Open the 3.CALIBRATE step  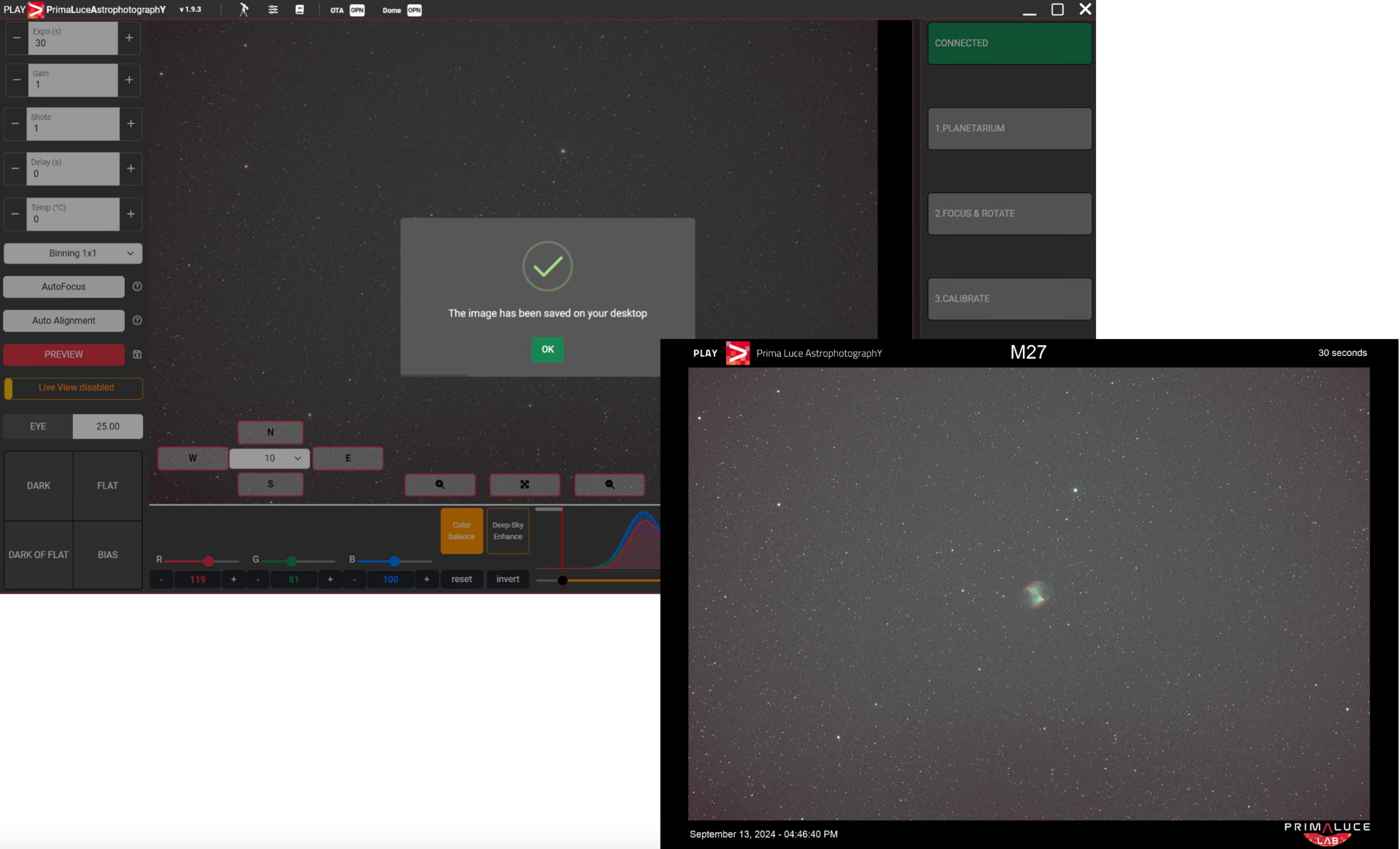(1009, 299)
